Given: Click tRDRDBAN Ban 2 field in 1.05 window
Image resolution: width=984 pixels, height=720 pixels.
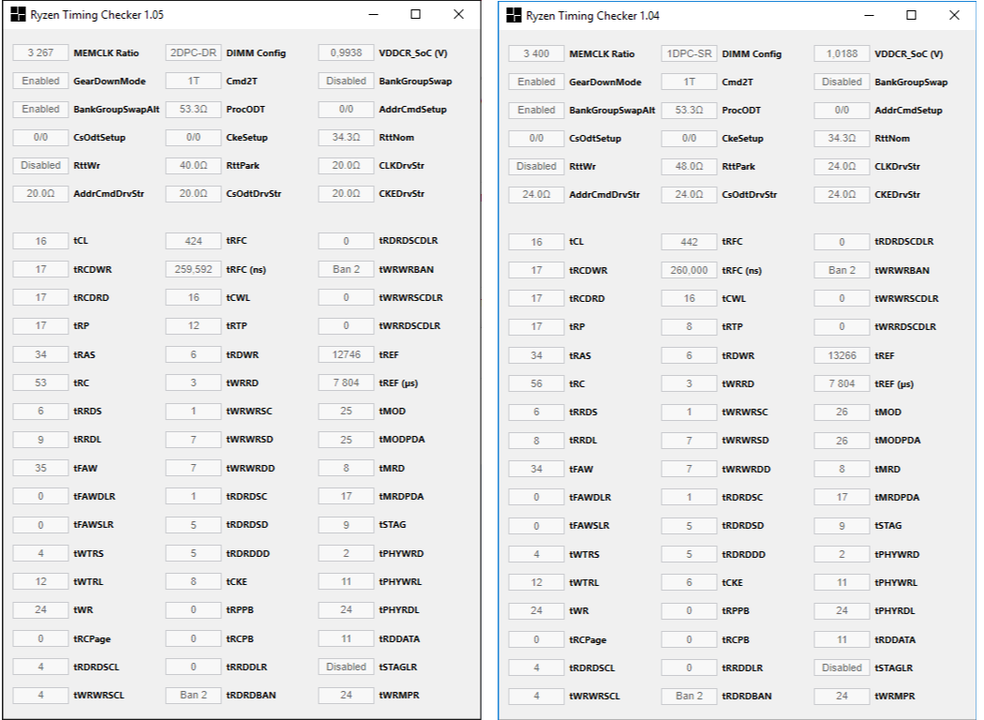Looking at the screenshot, I should tap(193, 695).
